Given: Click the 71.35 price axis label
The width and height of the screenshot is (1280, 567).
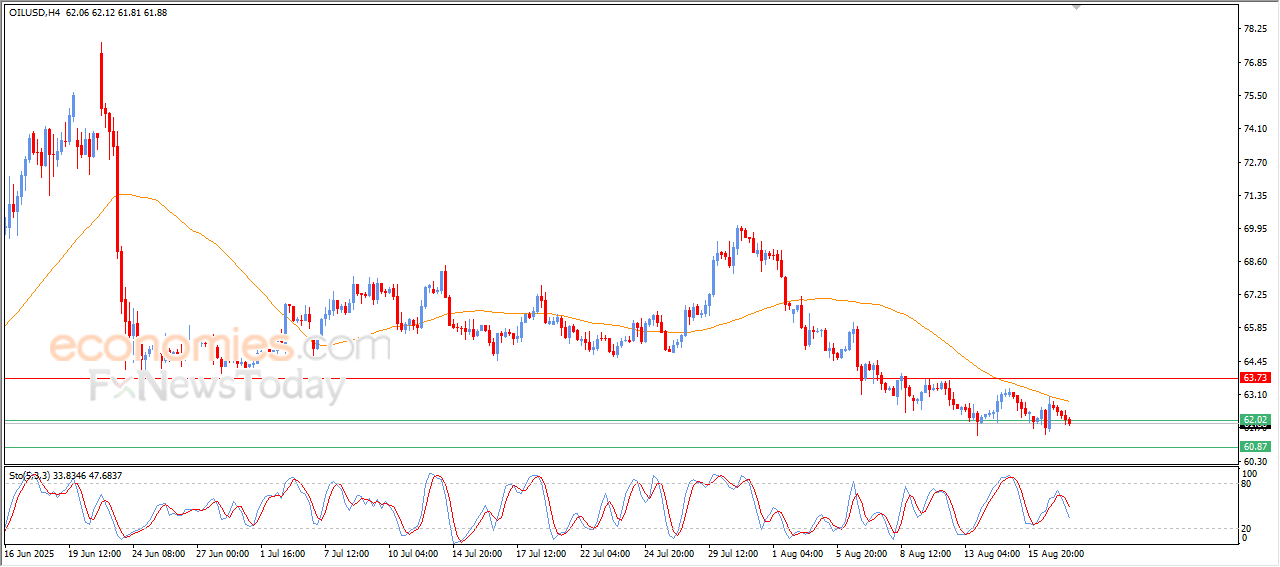Looking at the screenshot, I should click(1257, 195).
